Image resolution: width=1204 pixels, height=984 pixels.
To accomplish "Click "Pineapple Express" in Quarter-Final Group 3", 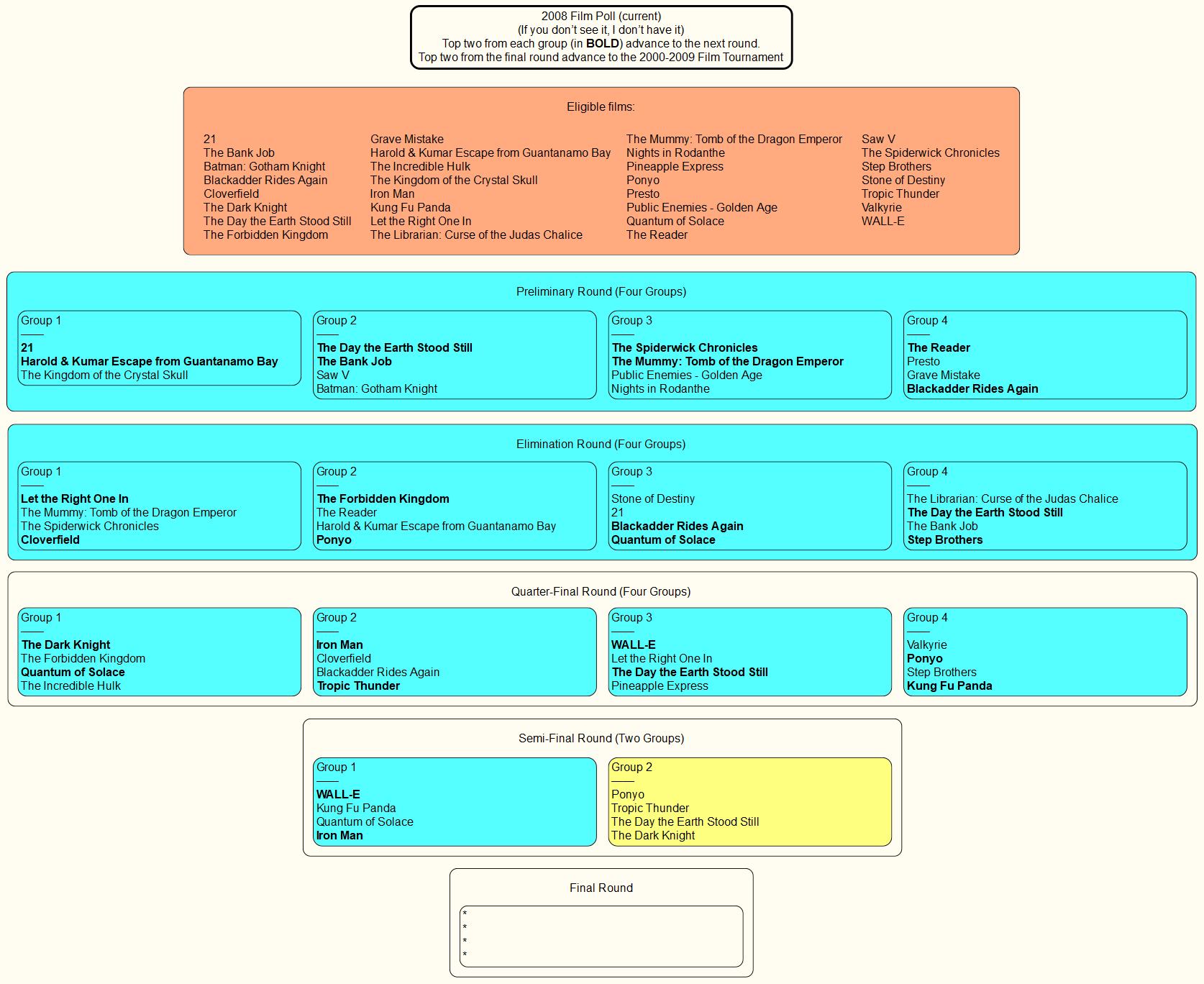I will tap(660, 685).
